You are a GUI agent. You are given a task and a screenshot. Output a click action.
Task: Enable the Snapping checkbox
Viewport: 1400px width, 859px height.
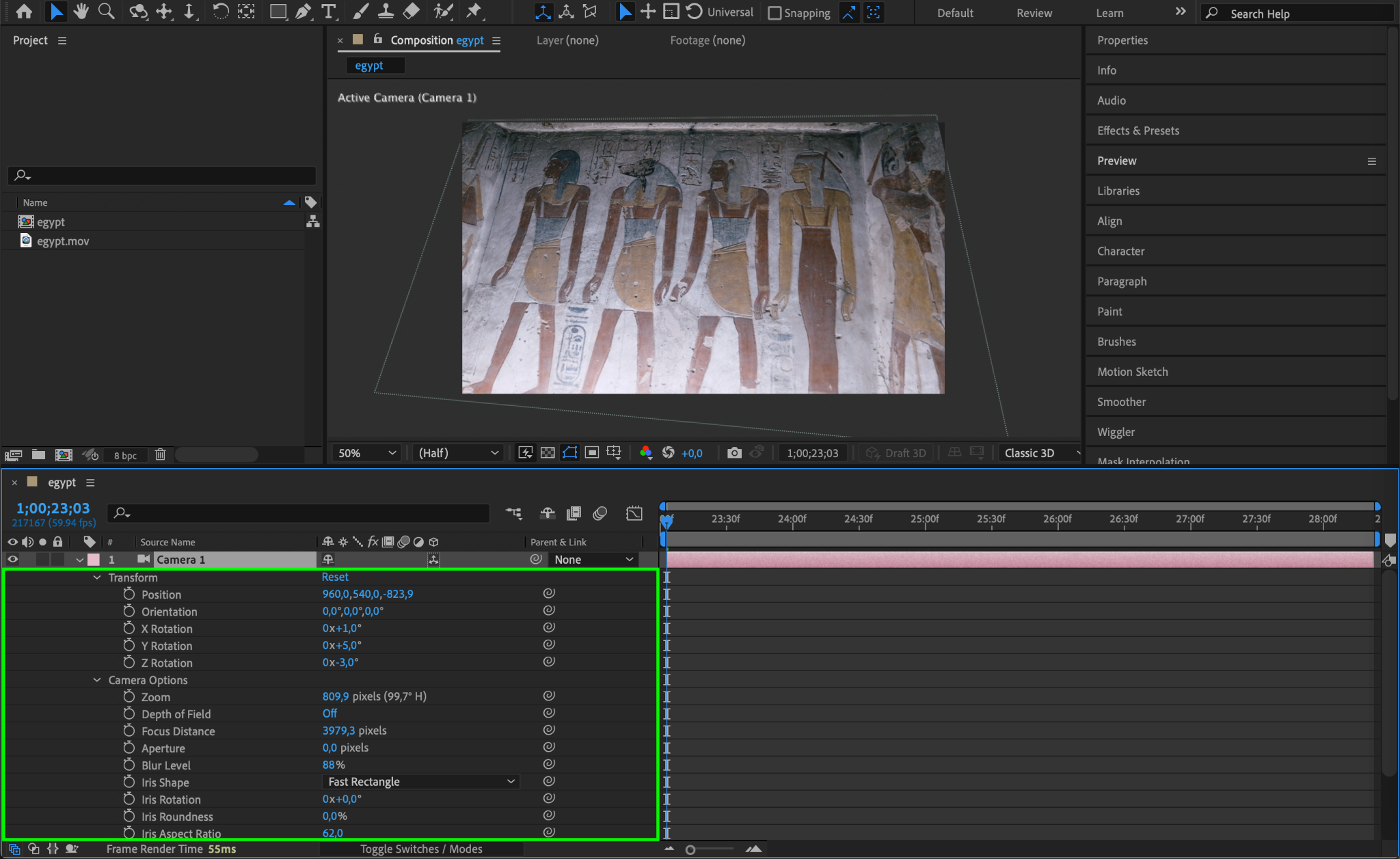tap(775, 13)
